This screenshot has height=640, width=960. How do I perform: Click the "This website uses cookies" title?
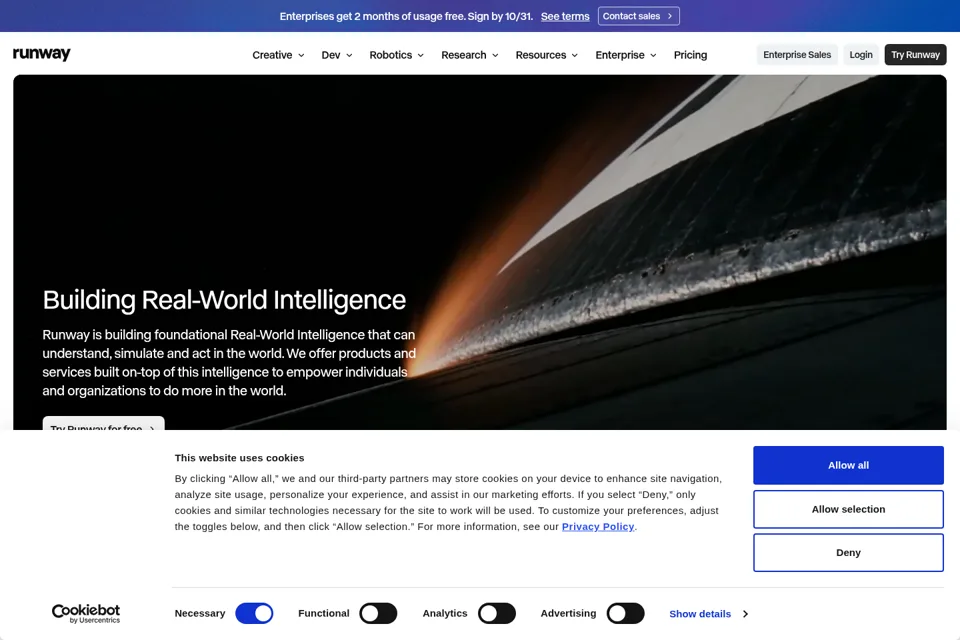(x=239, y=457)
